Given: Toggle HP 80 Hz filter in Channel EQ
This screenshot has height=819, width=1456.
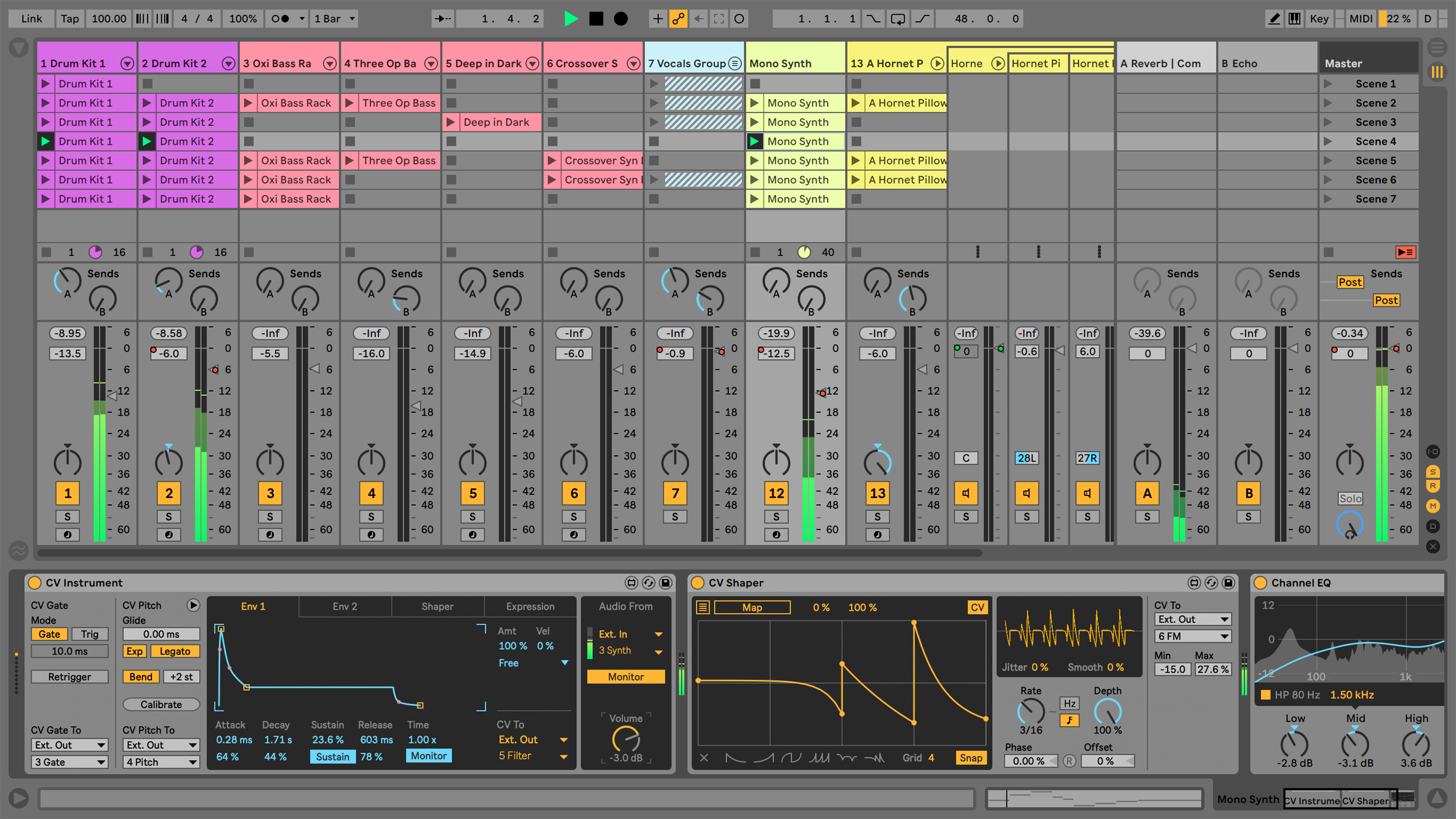Looking at the screenshot, I should (1266, 695).
